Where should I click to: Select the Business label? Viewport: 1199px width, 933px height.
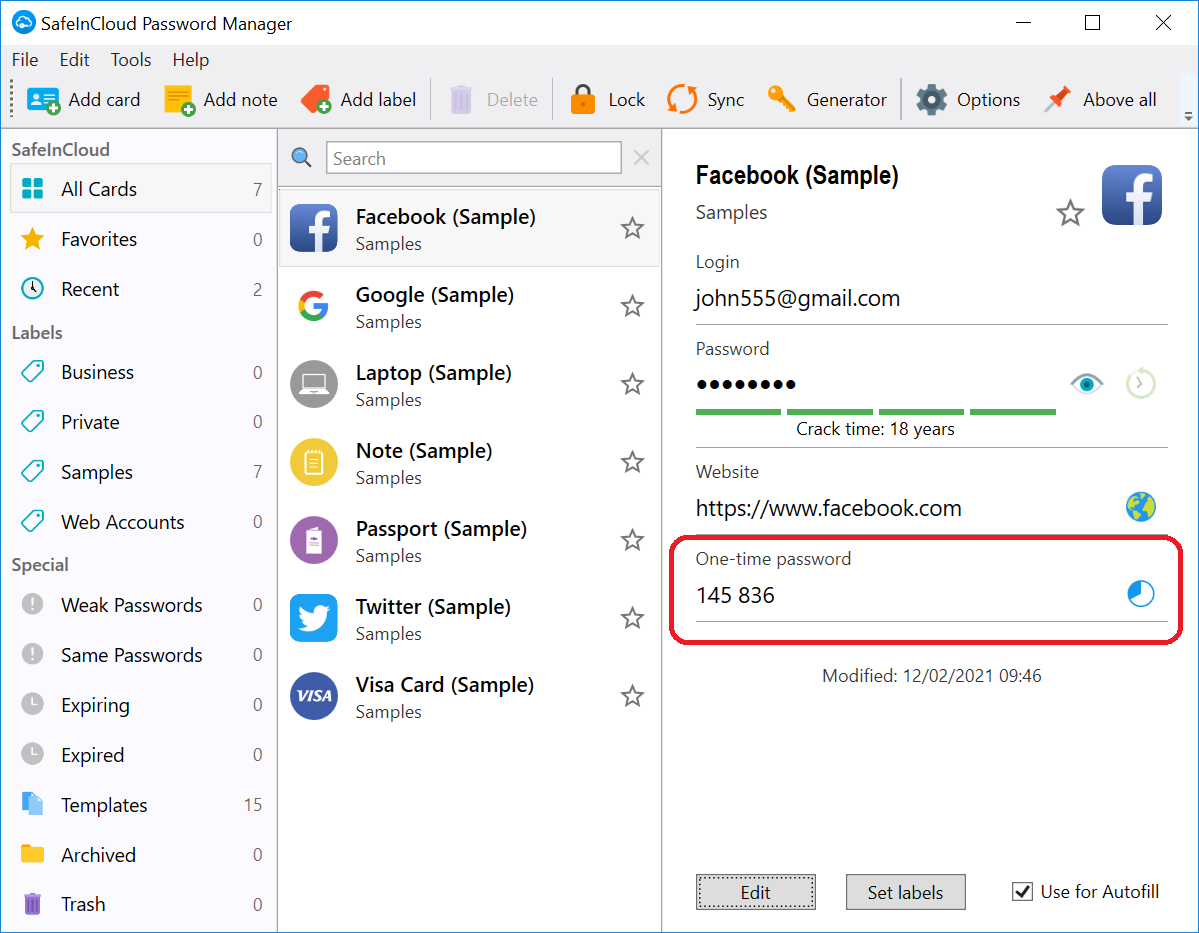[x=141, y=372]
